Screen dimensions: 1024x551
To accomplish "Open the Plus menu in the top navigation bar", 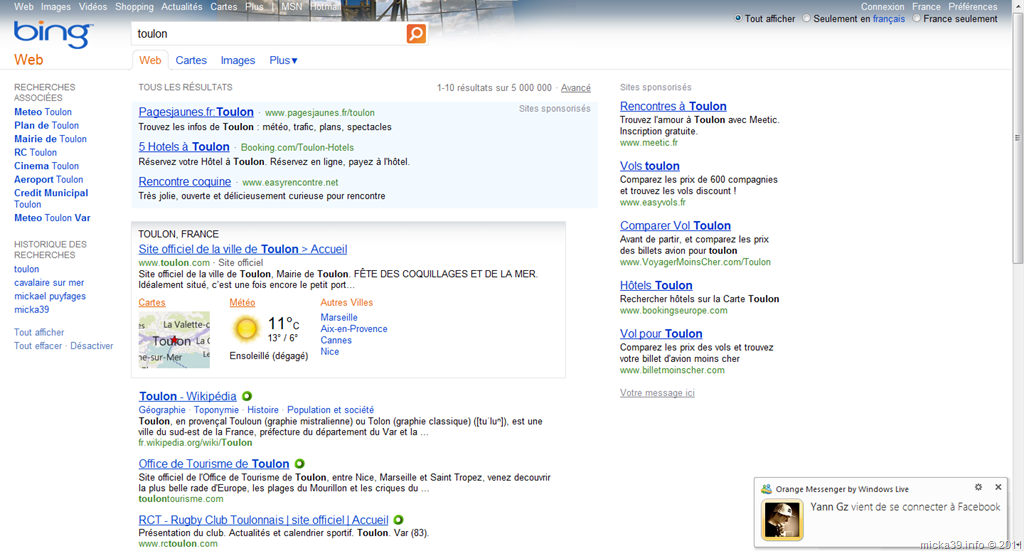I will 254,7.
